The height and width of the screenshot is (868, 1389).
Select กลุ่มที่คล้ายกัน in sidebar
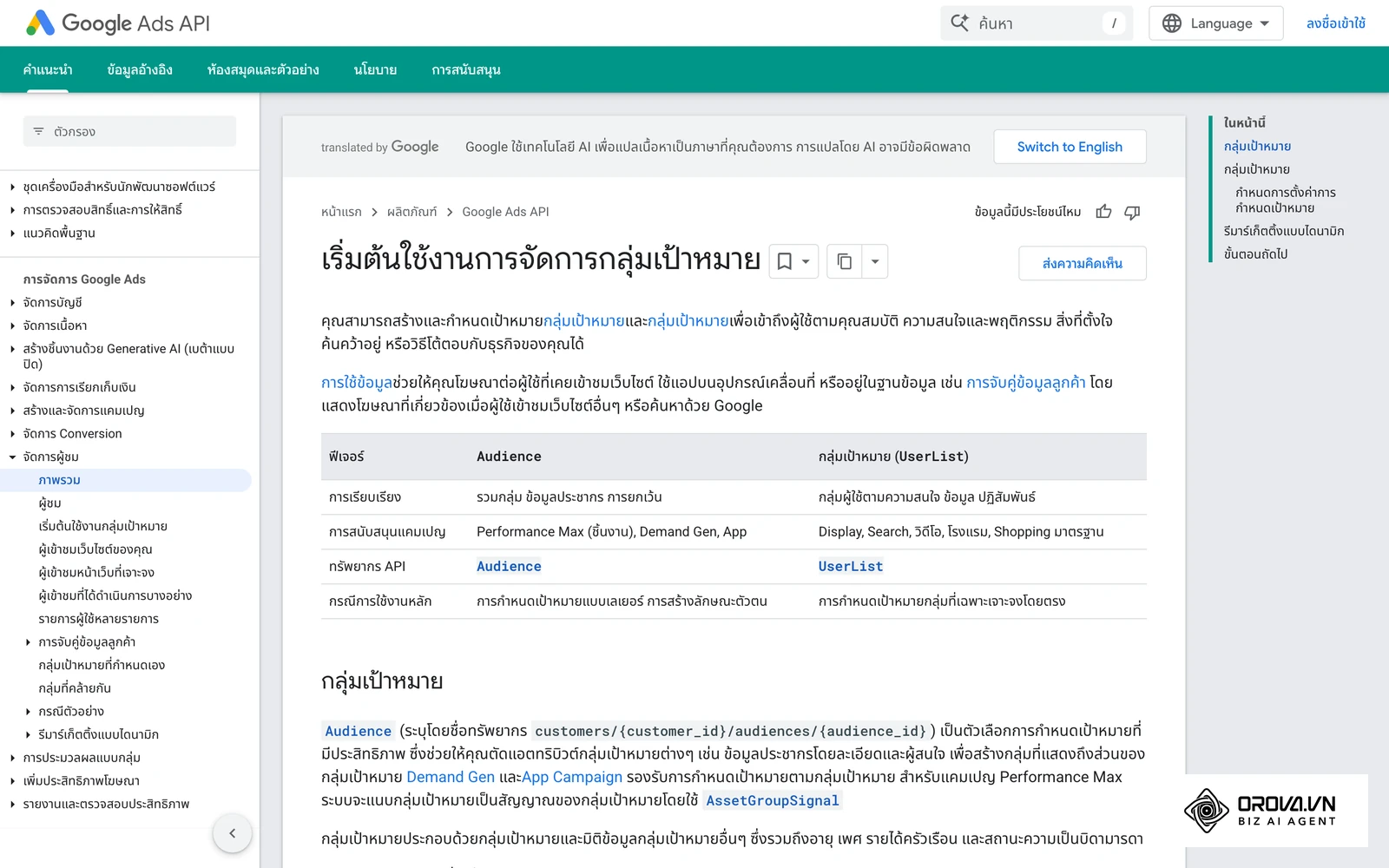[x=75, y=688]
